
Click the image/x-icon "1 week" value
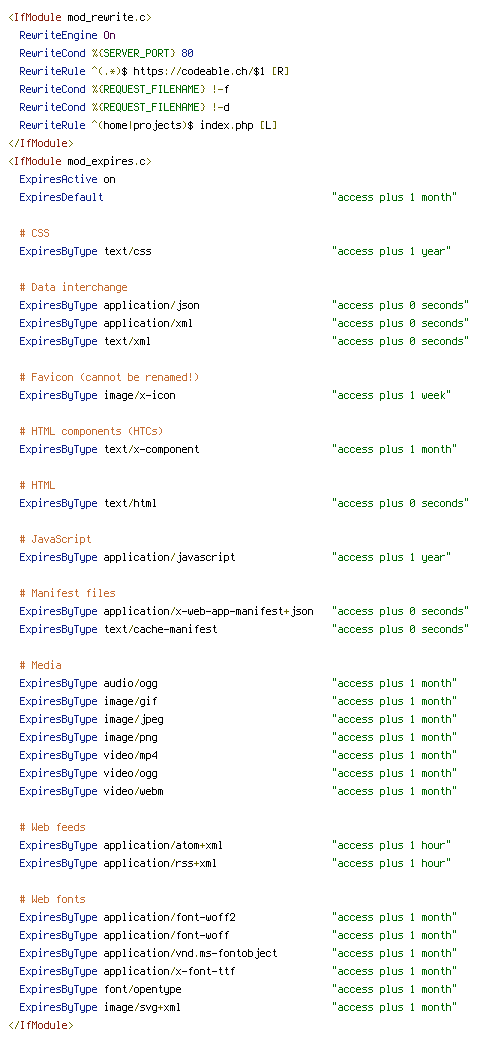[x=392, y=395]
